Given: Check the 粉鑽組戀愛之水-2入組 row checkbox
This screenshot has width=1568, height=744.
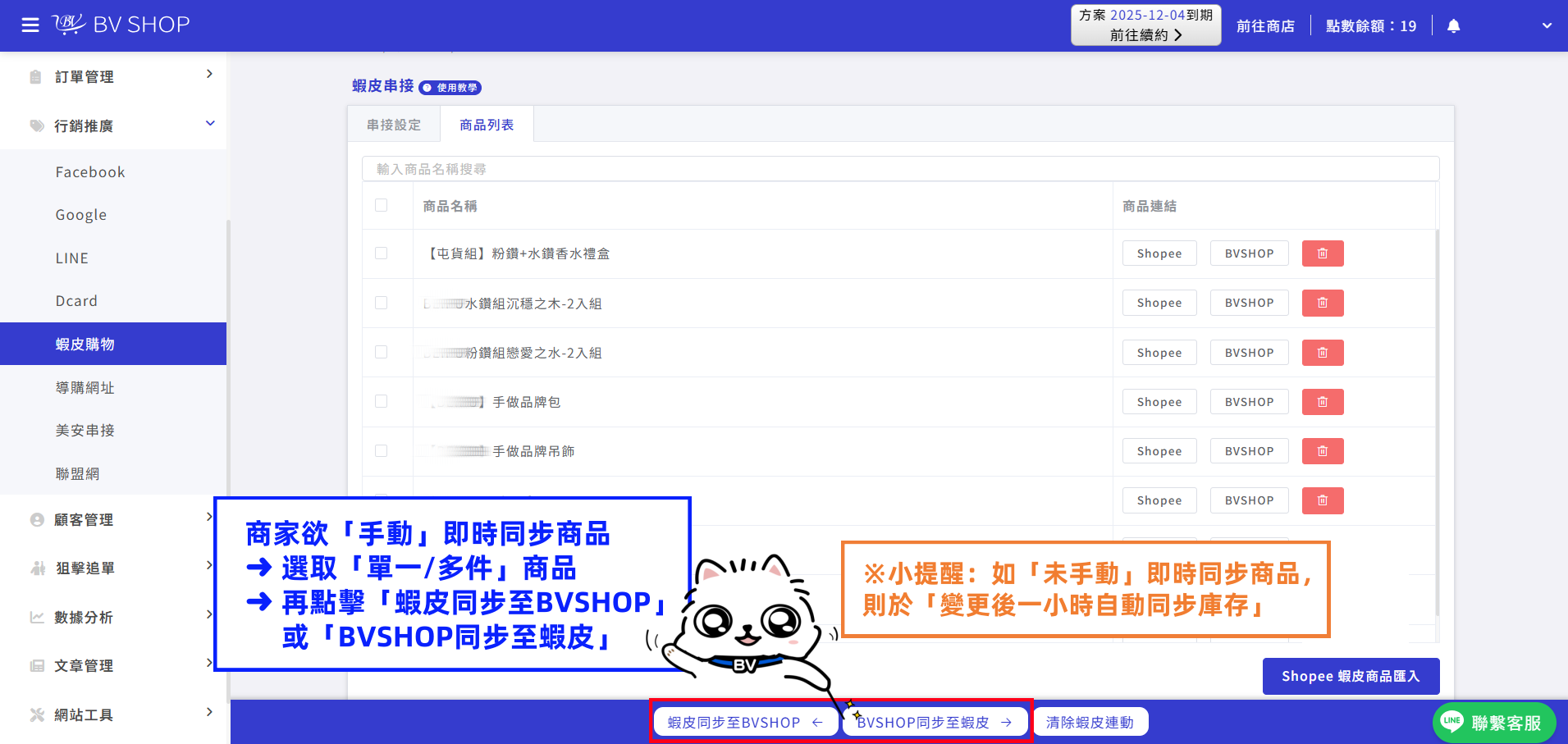Looking at the screenshot, I should coord(382,352).
